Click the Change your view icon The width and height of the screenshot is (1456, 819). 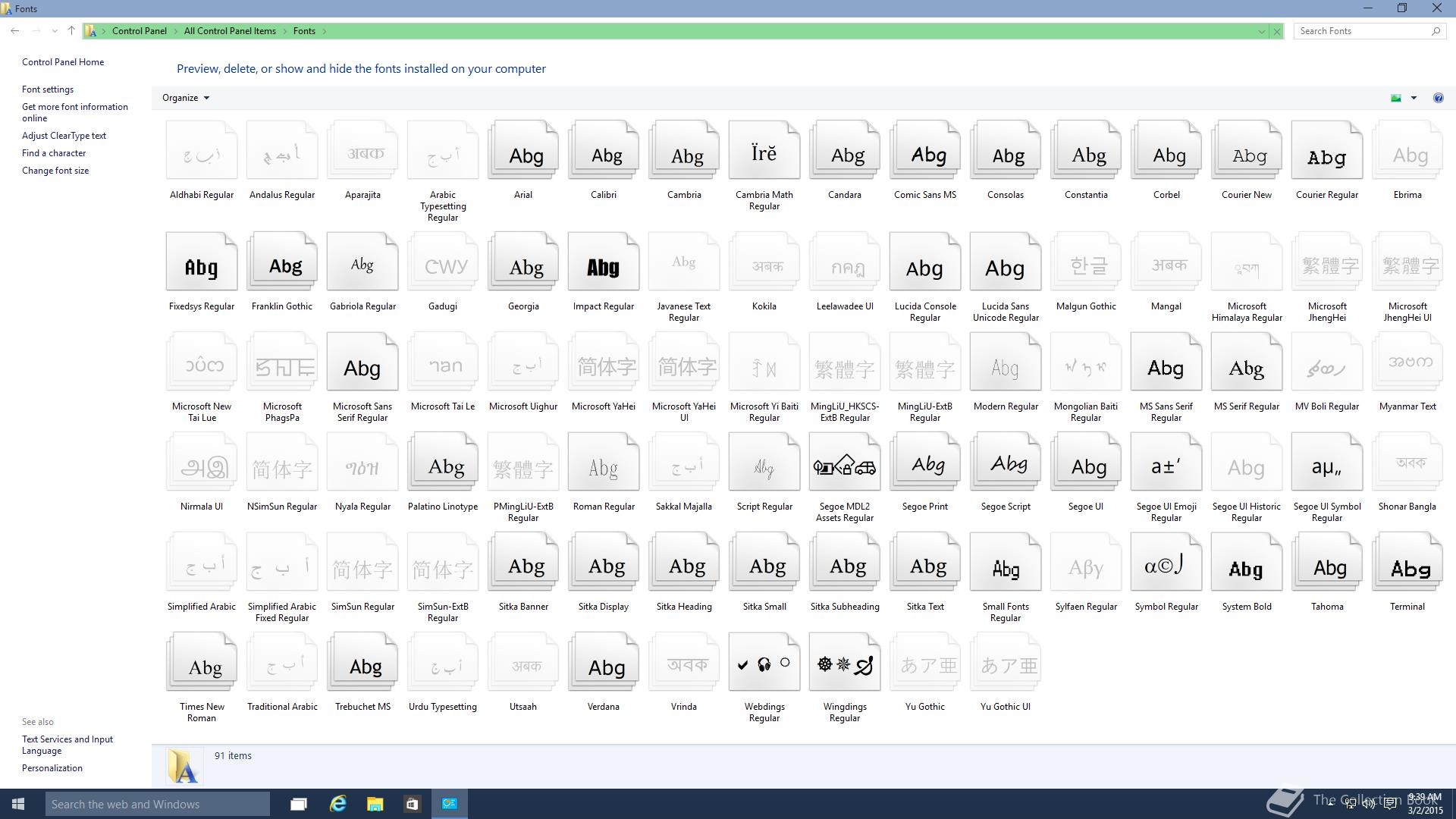[1396, 98]
